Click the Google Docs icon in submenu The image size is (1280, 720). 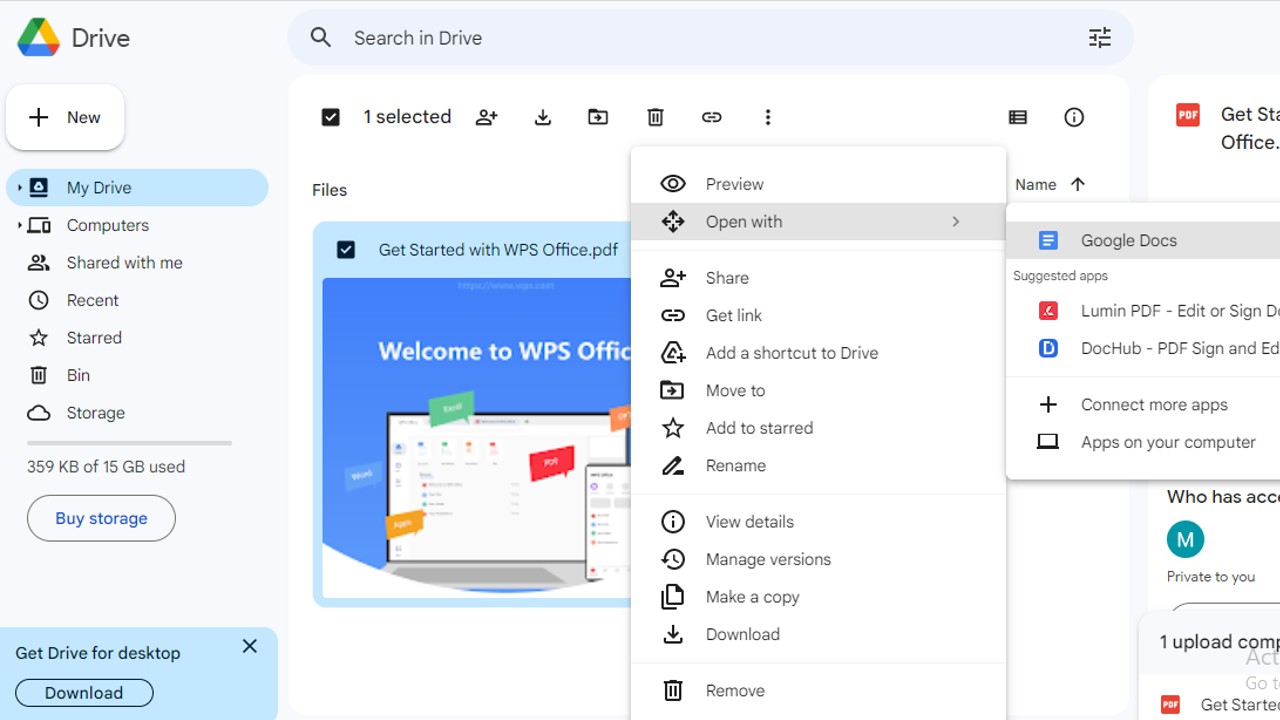pos(1048,240)
